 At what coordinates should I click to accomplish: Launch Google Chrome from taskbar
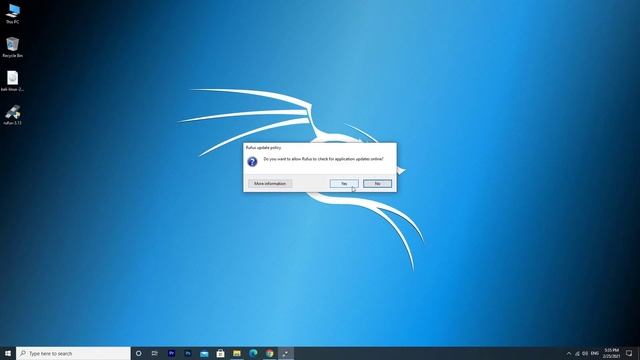pos(269,353)
